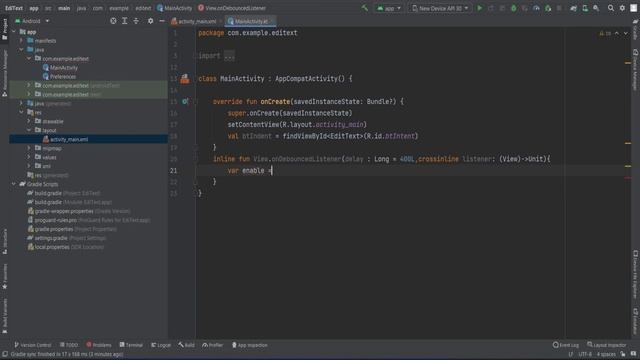
Task: Open the Device Manager phone icon in the toolbar
Action: click(585, 8)
